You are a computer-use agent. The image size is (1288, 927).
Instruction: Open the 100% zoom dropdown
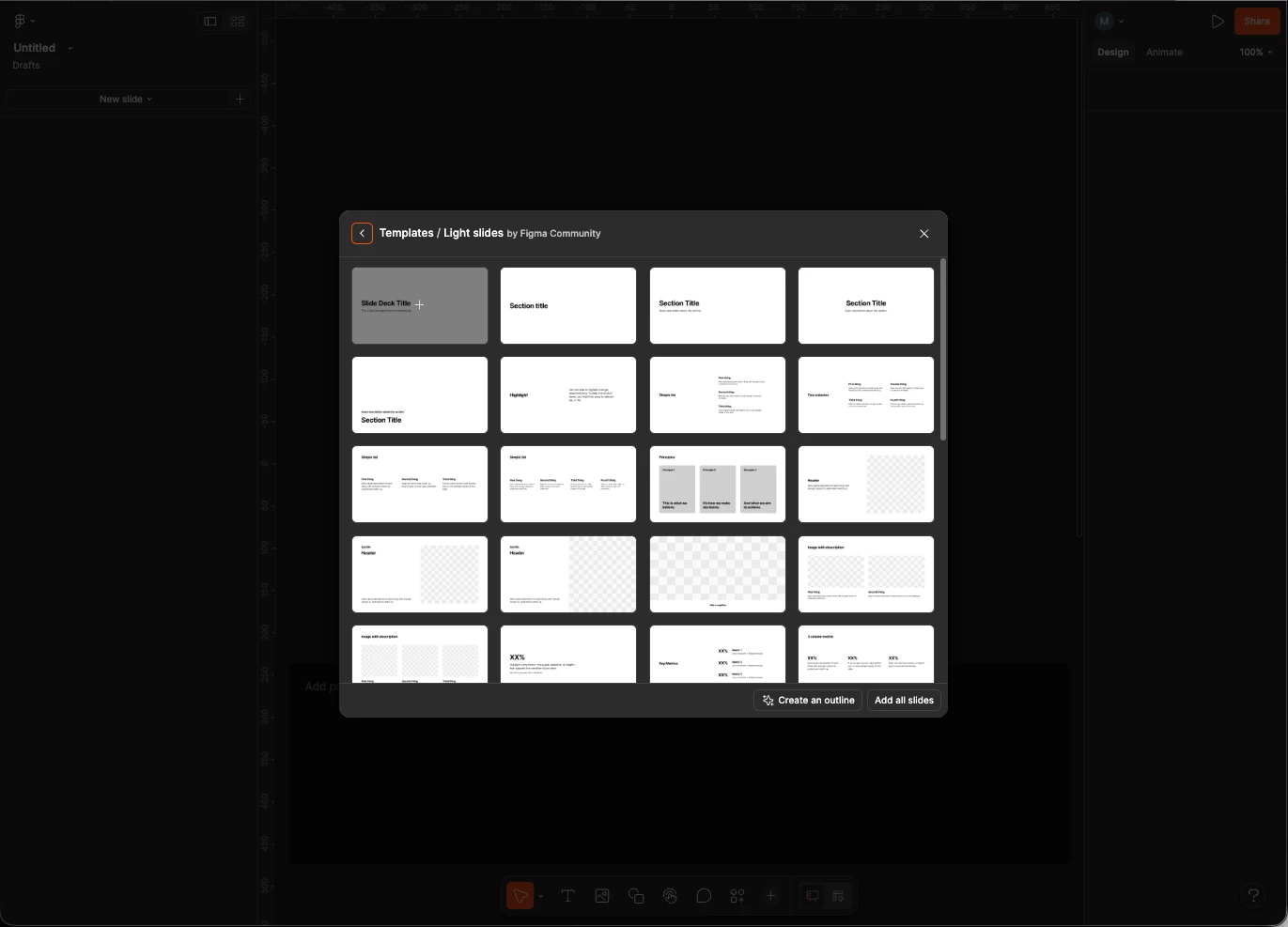click(x=1256, y=53)
